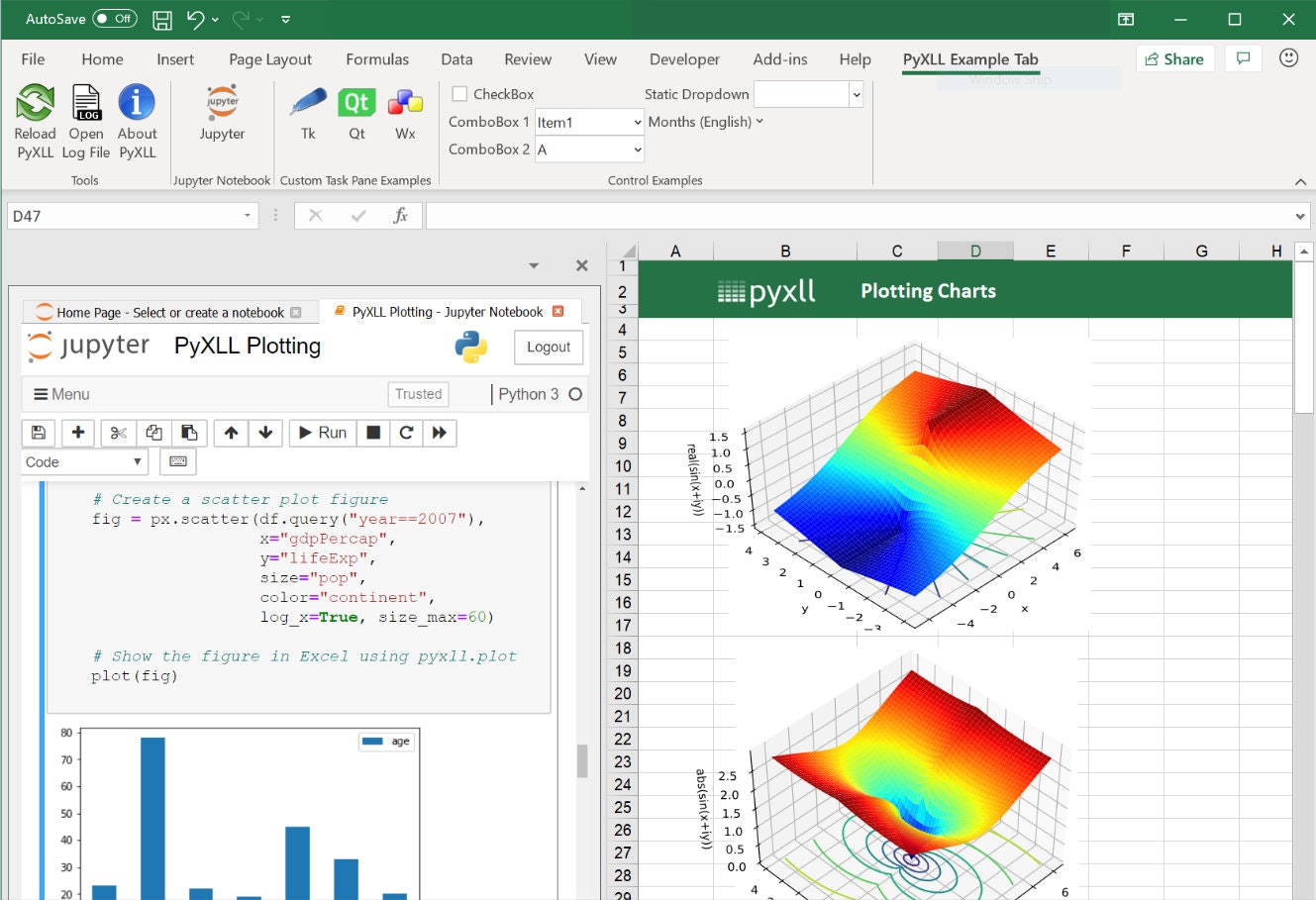1316x900 pixels.
Task: Toggle the AutoSave switch
Action: (114, 19)
